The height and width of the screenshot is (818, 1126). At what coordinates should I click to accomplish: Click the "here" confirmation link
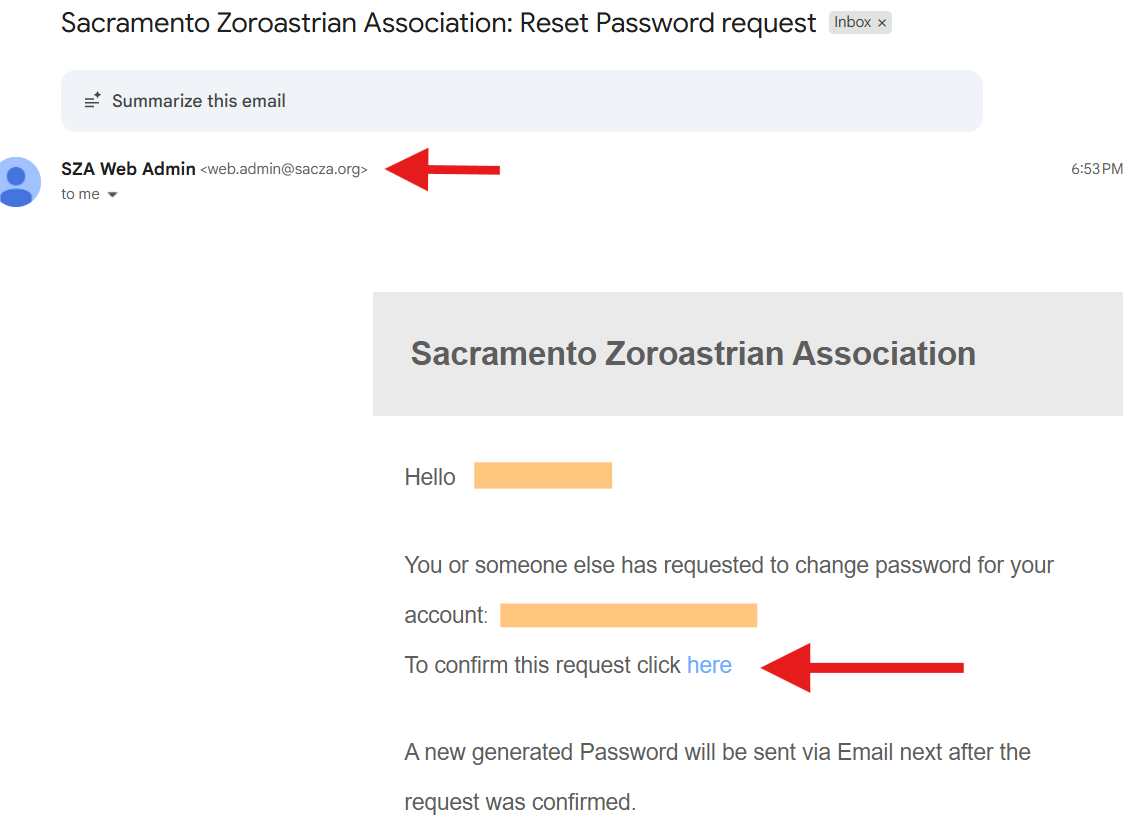(709, 665)
